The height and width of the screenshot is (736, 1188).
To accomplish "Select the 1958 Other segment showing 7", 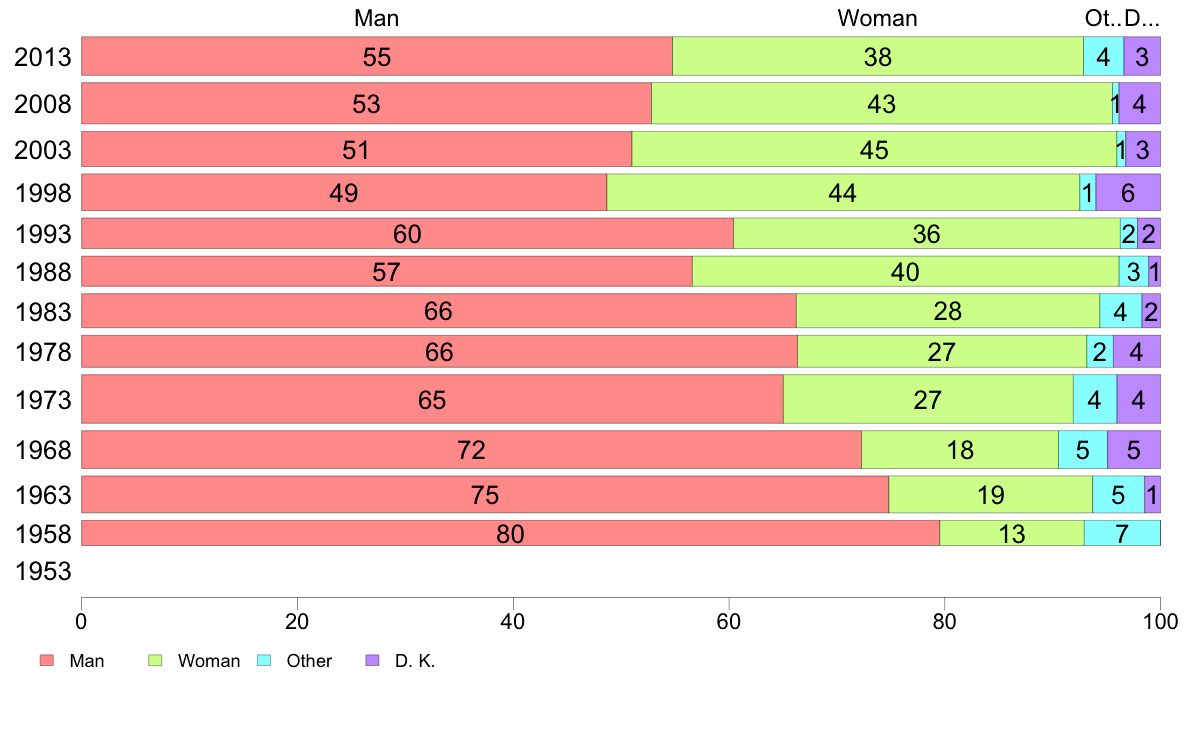I will pyautogui.click(x=1122, y=534).
